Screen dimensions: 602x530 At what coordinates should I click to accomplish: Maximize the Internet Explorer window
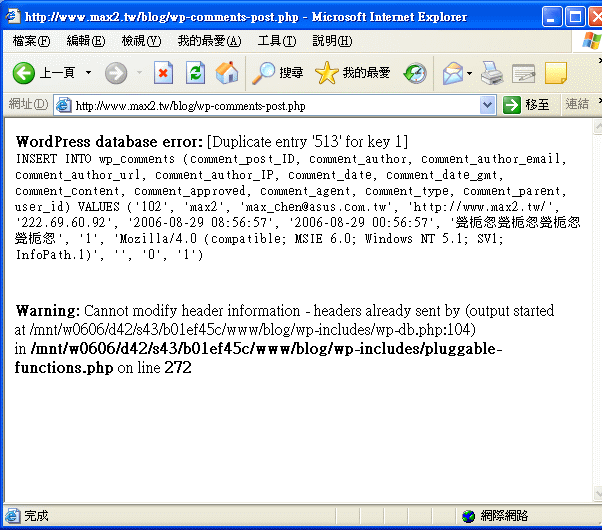tap(575, 17)
